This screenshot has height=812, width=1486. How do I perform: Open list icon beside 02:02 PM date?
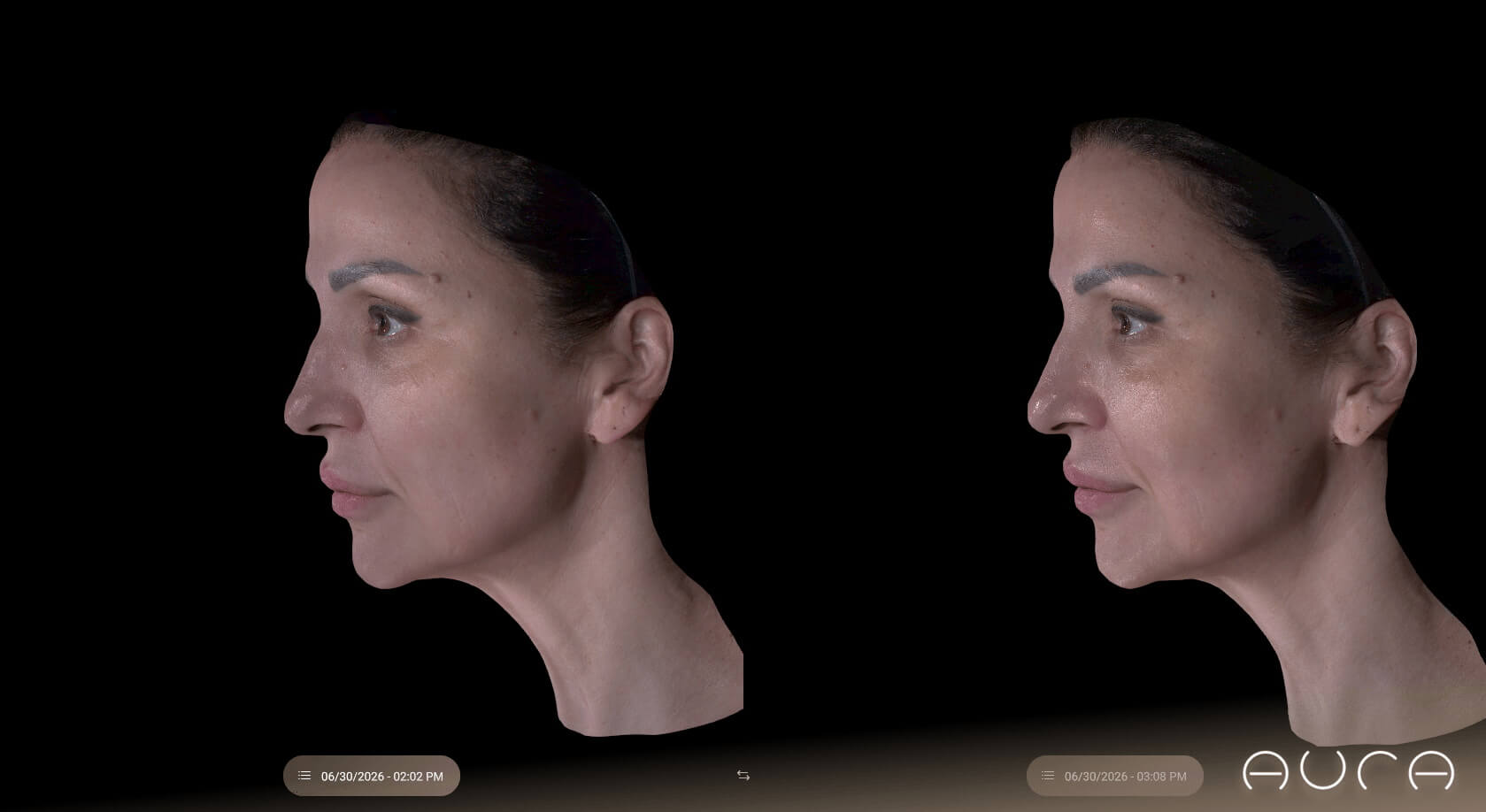point(304,776)
